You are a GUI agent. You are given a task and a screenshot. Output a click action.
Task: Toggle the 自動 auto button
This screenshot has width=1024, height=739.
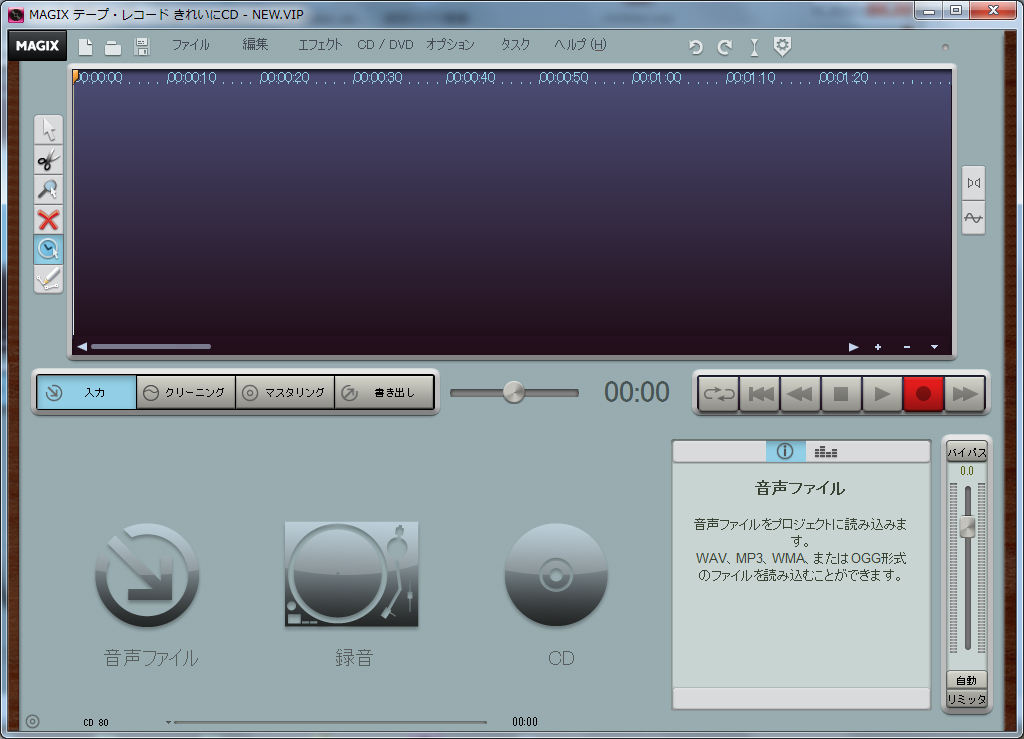point(967,680)
